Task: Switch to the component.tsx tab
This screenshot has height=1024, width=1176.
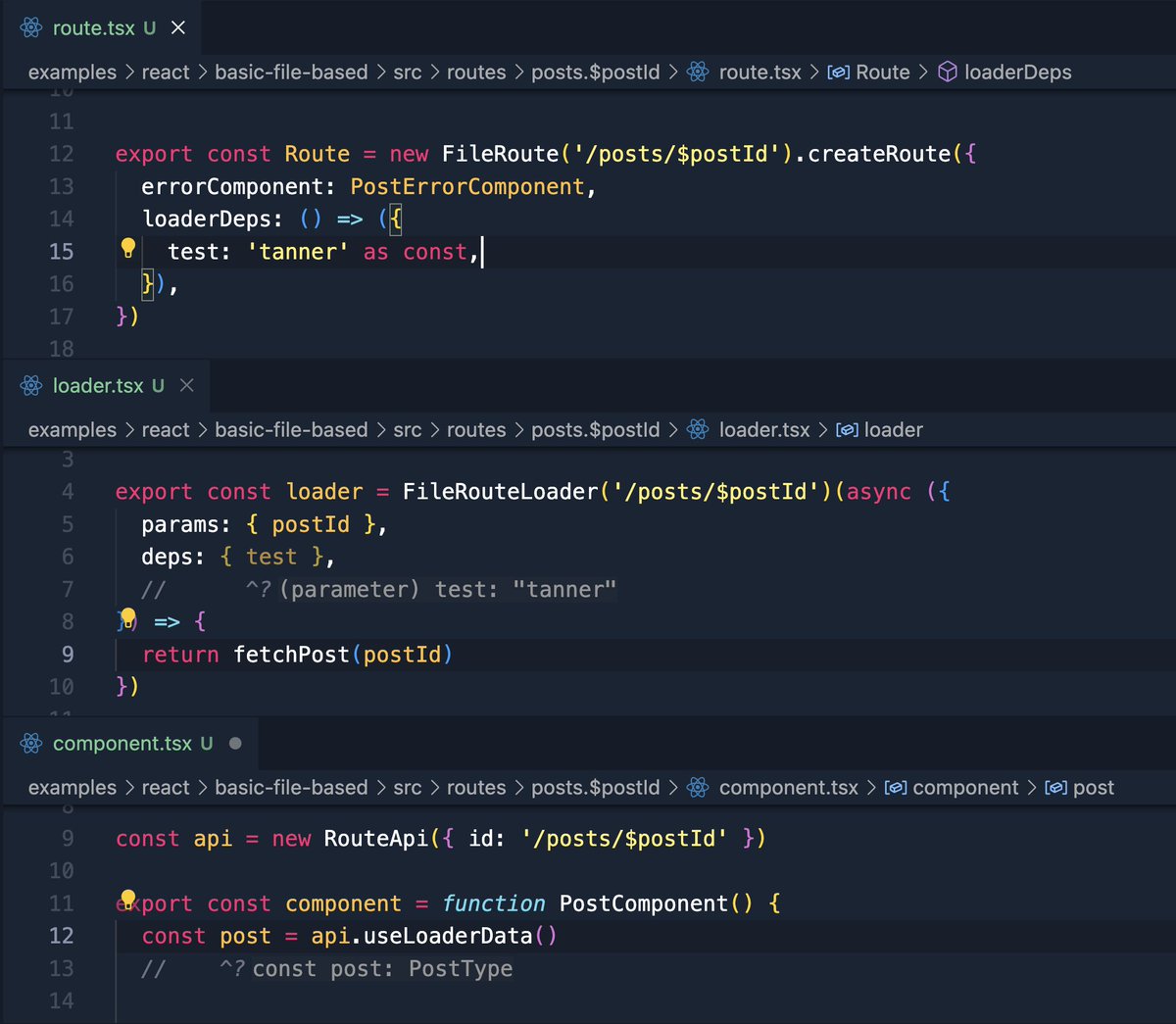Action: (130, 743)
